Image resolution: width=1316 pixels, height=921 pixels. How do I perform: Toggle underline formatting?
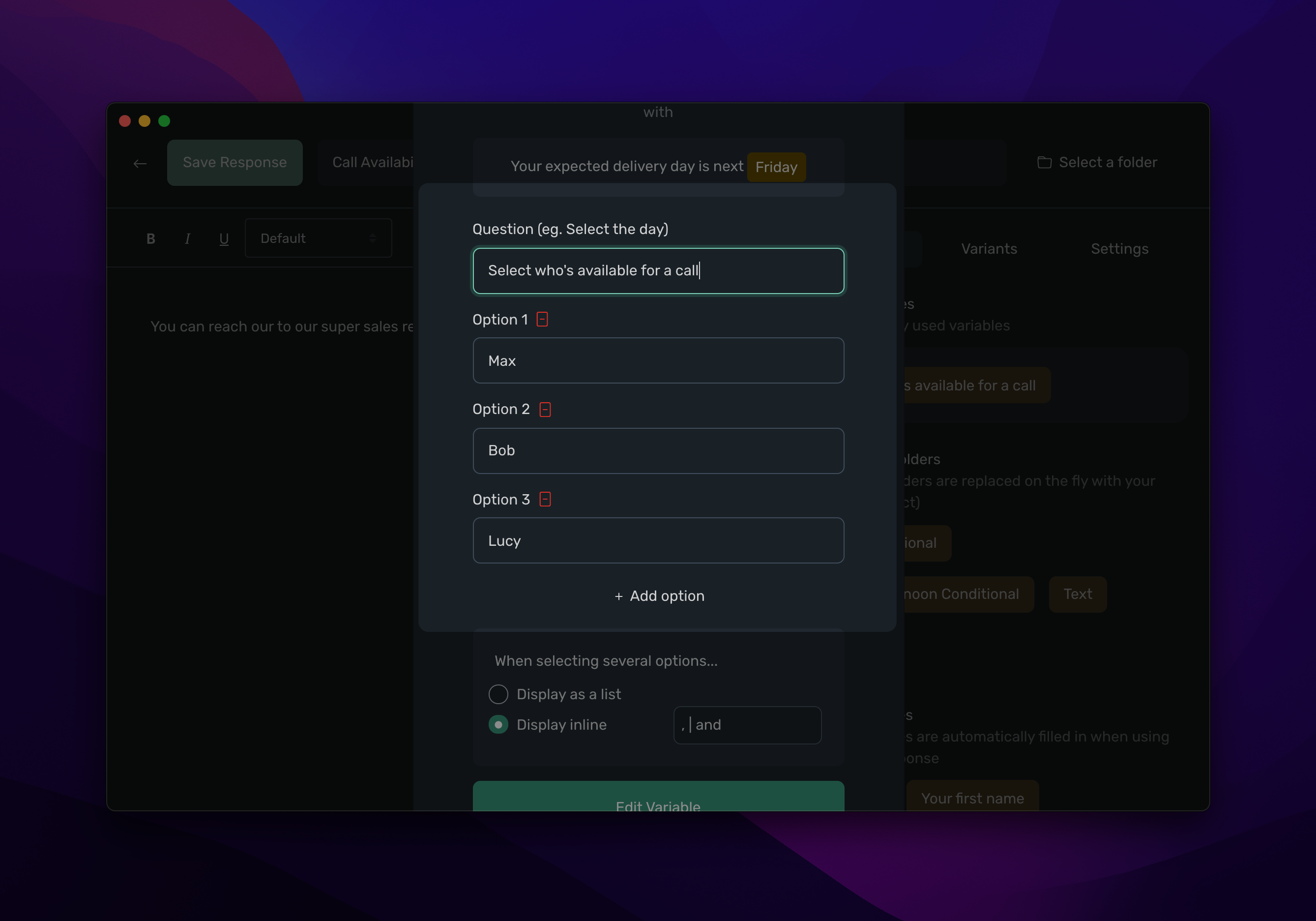tap(224, 238)
